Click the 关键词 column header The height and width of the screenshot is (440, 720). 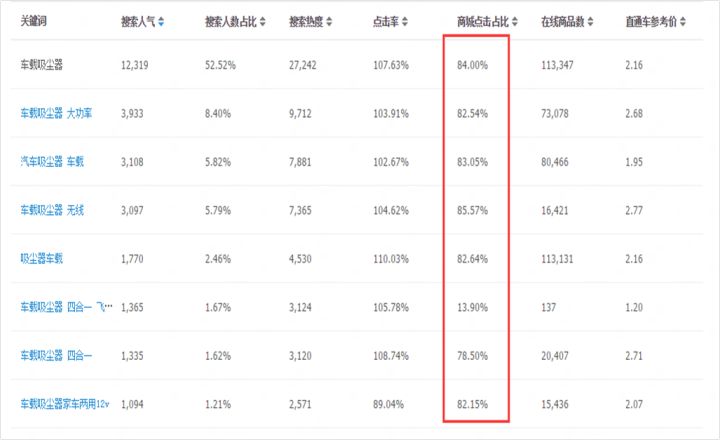pyautogui.click(x=35, y=21)
